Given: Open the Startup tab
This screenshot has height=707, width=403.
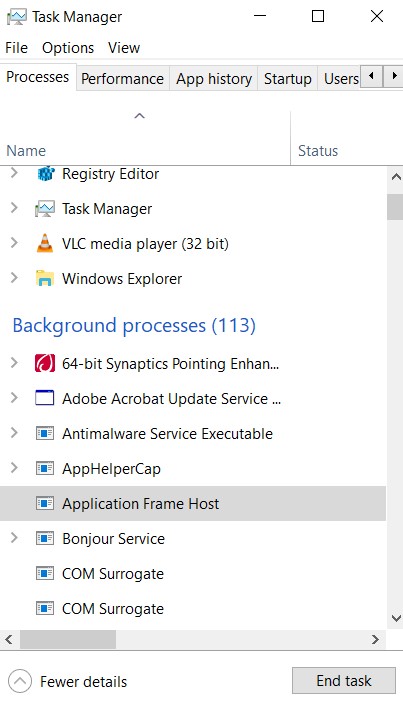Looking at the screenshot, I should pyautogui.click(x=288, y=78).
